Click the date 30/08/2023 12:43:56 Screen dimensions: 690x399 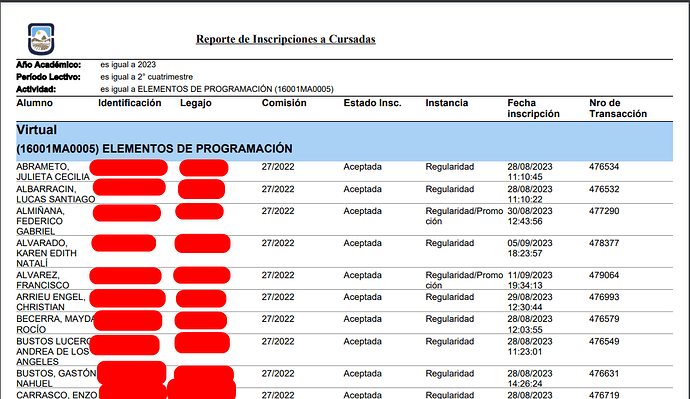pos(530,216)
